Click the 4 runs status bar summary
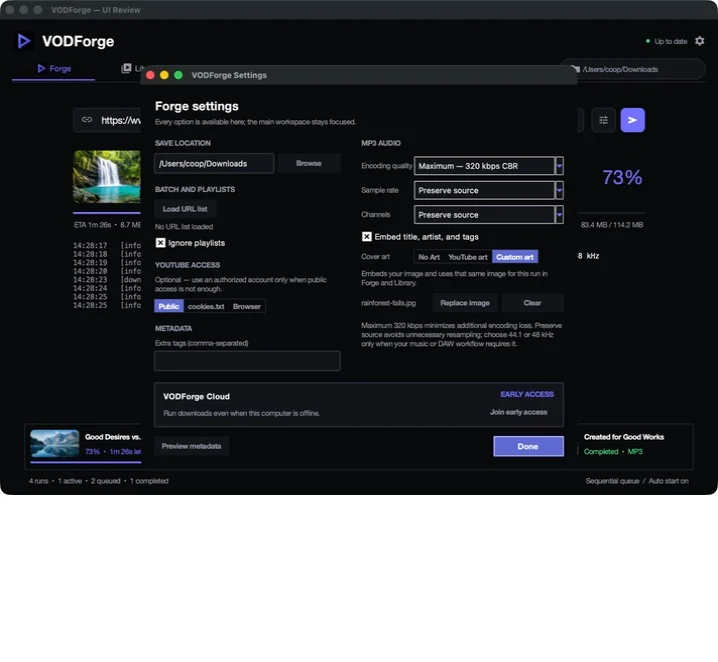The image size is (718, 662). pyautogui.click(x=98, y=481)
